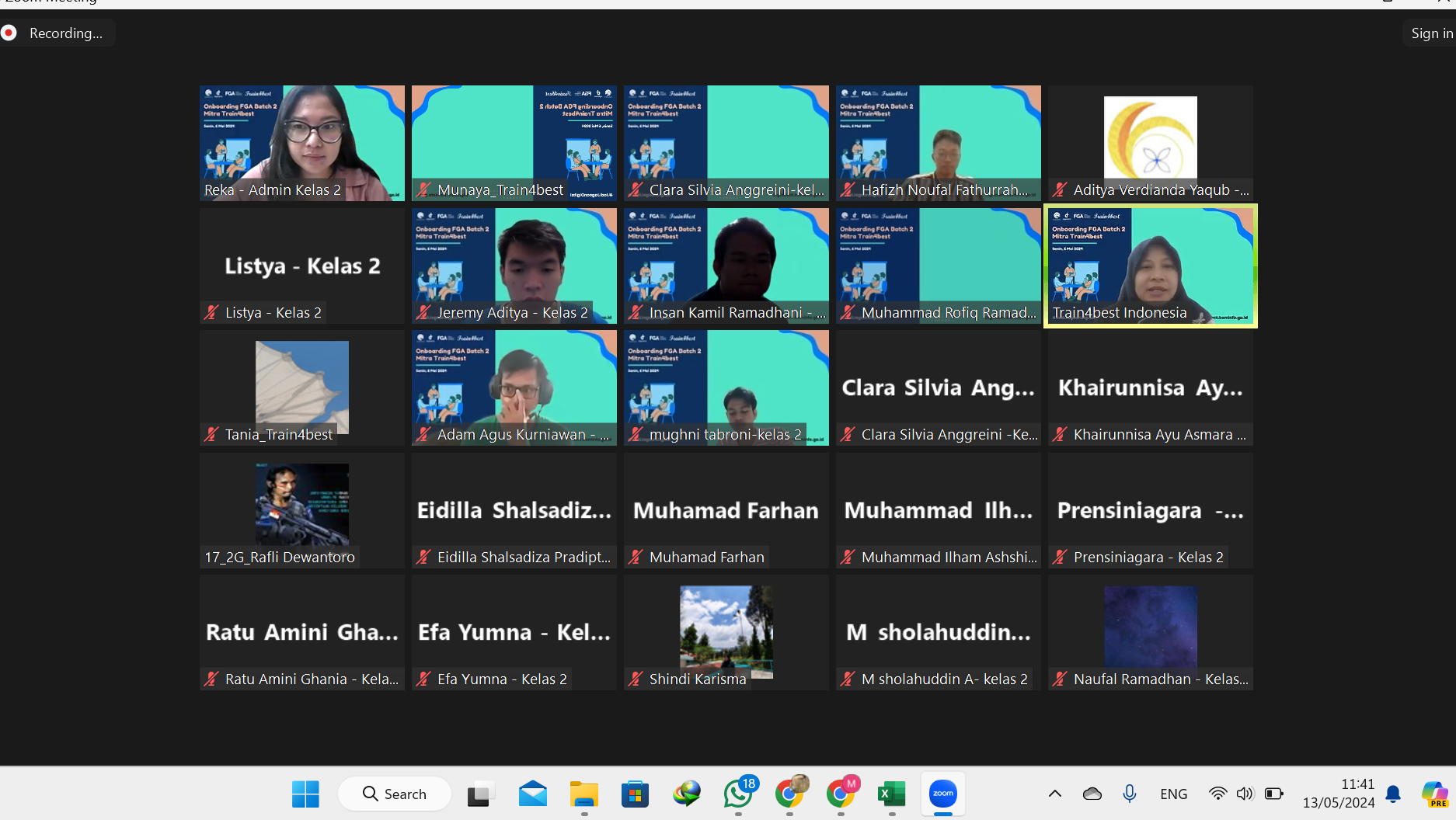Image resolution: width=1456 pixels, height=820 pixels.
Task: Click the Sign in button
Action: pyautogui.click(x=1431, y=33)
